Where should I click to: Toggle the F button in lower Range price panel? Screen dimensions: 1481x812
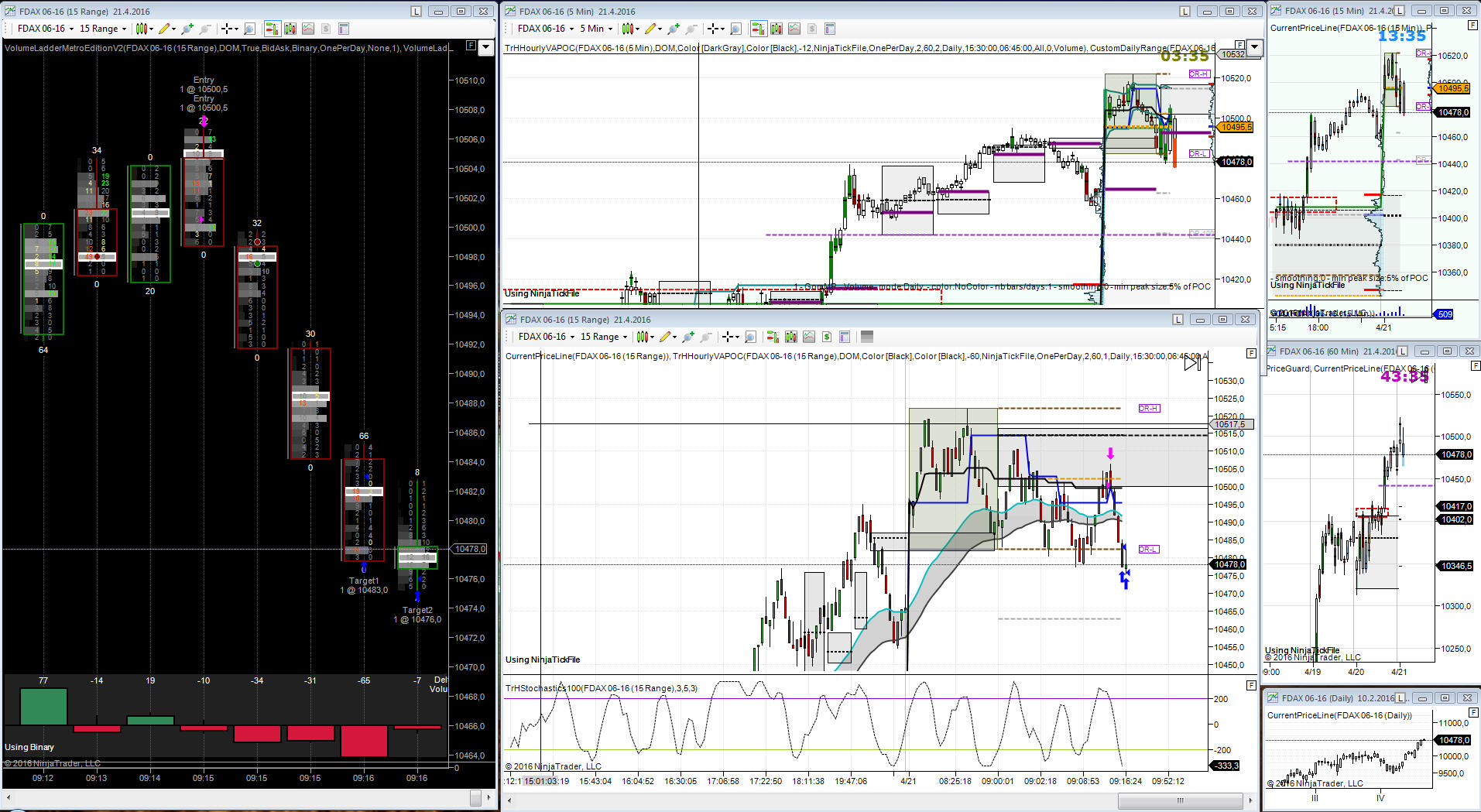(x=1251, y=353)
